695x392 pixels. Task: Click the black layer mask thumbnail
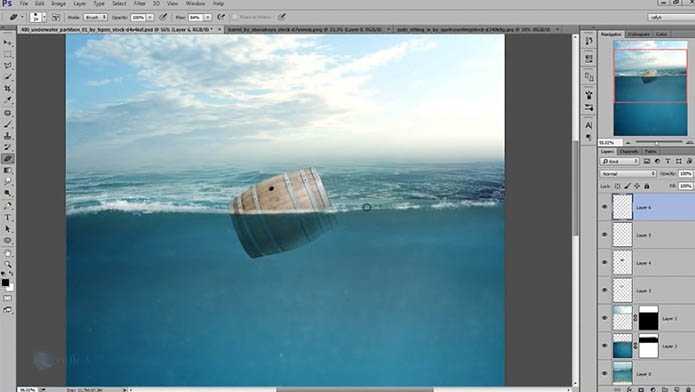click(648, 318)
